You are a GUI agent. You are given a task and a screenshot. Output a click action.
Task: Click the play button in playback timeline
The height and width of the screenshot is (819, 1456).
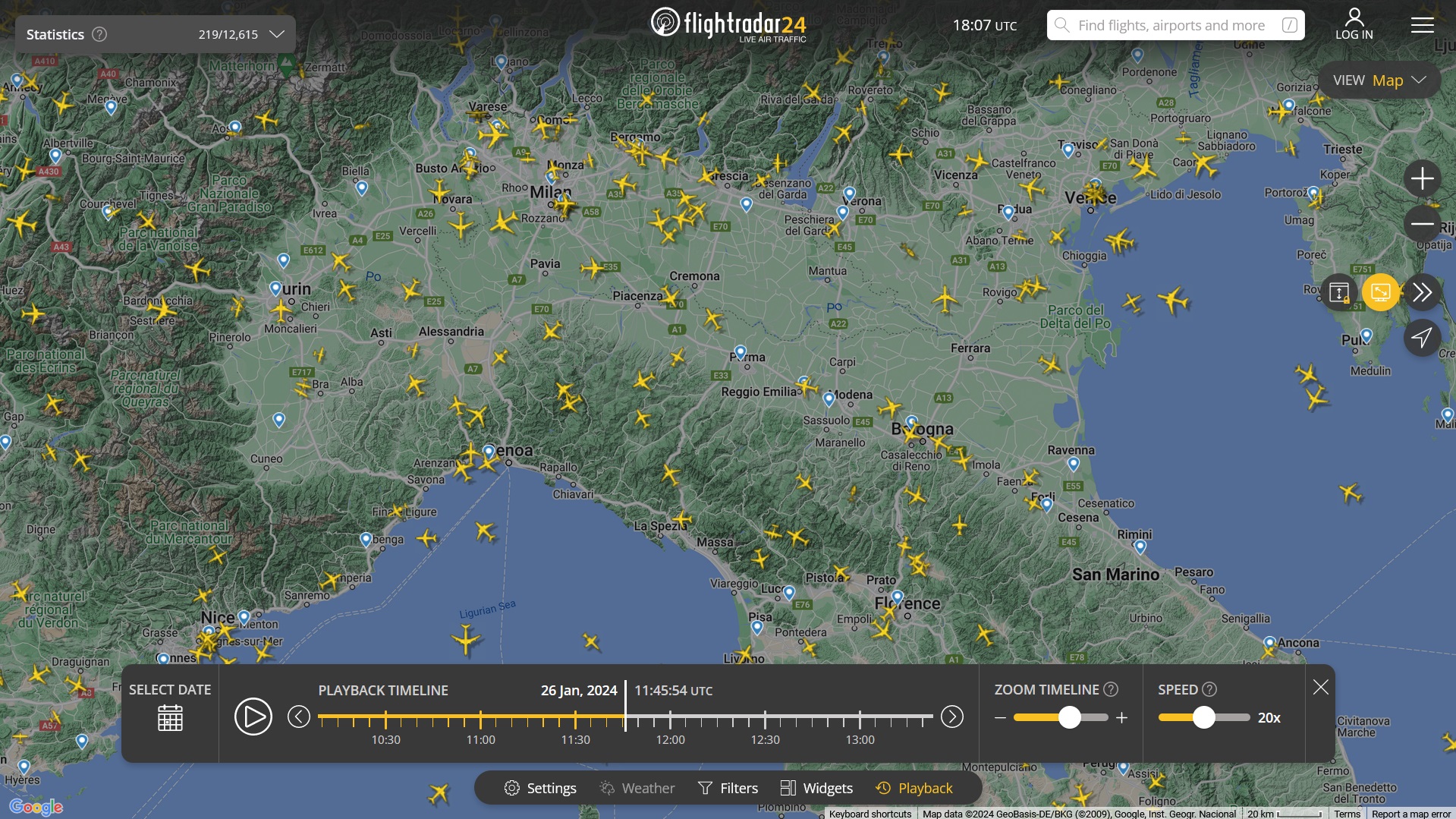click(x=253, y=717)
